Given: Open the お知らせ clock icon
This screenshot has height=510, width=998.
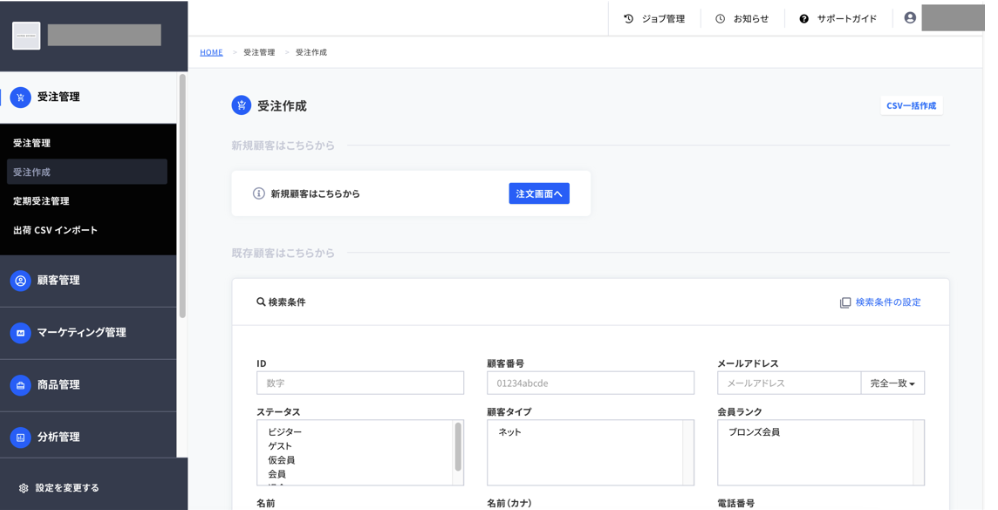Looking at the screenshot, I should click(720, 19).
